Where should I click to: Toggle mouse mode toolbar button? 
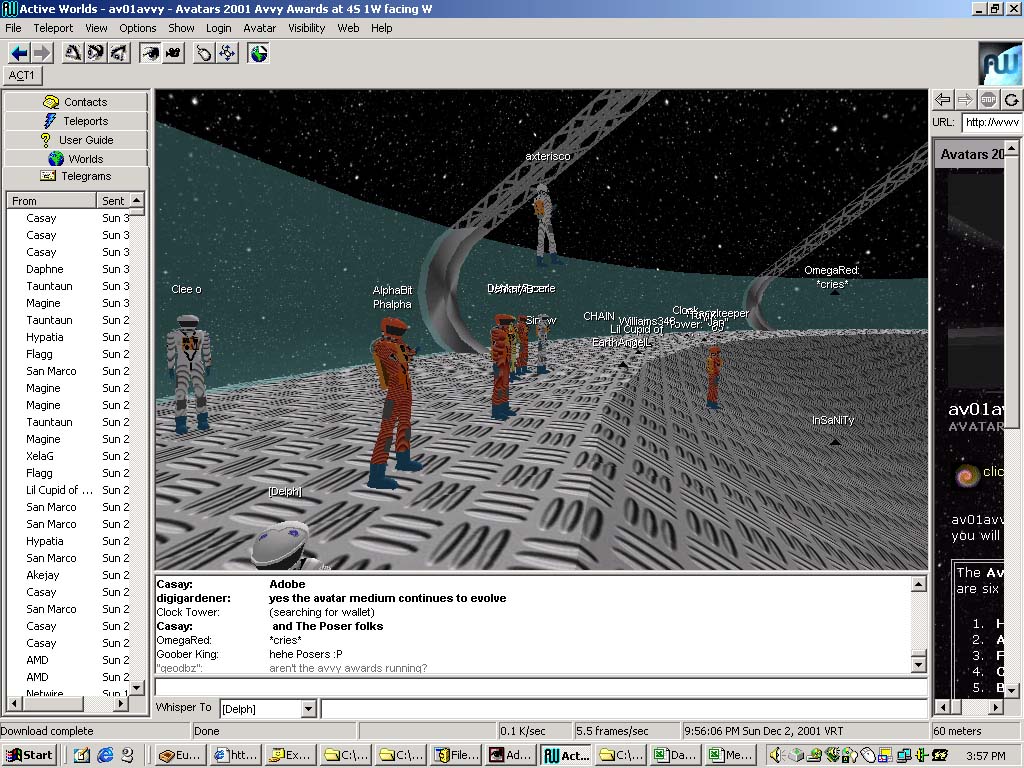click(x=205, y=52)
